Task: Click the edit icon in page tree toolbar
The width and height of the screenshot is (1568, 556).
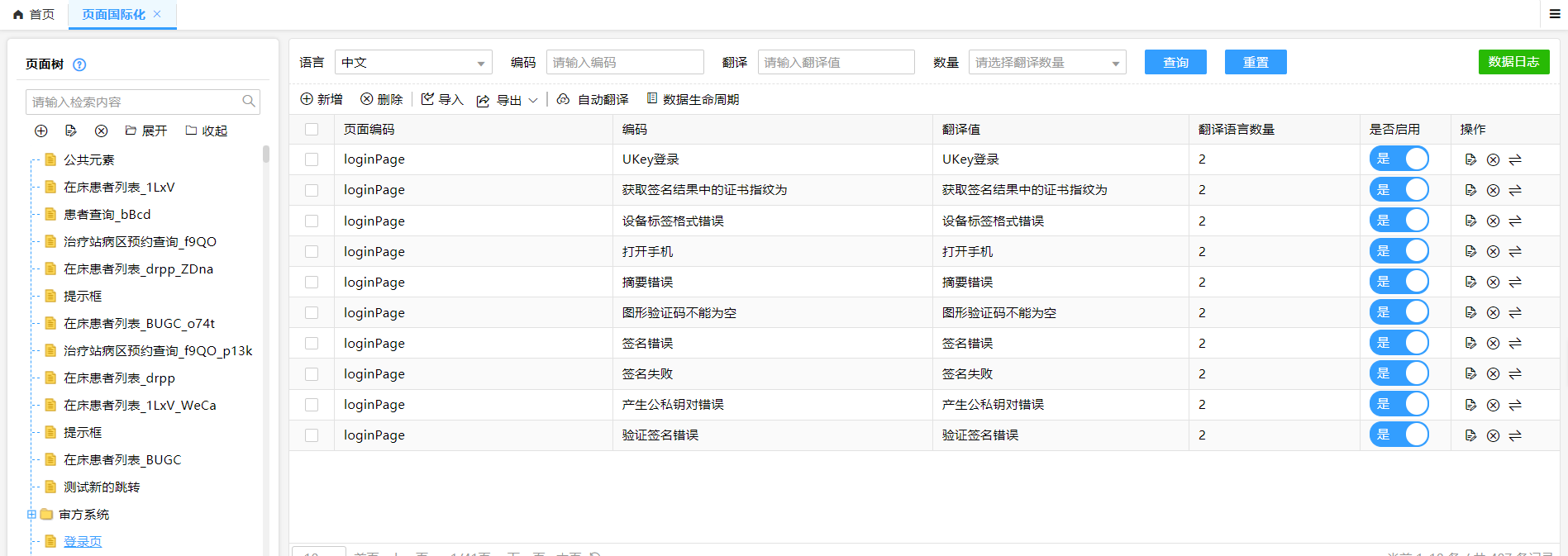Action: (71, 131)
